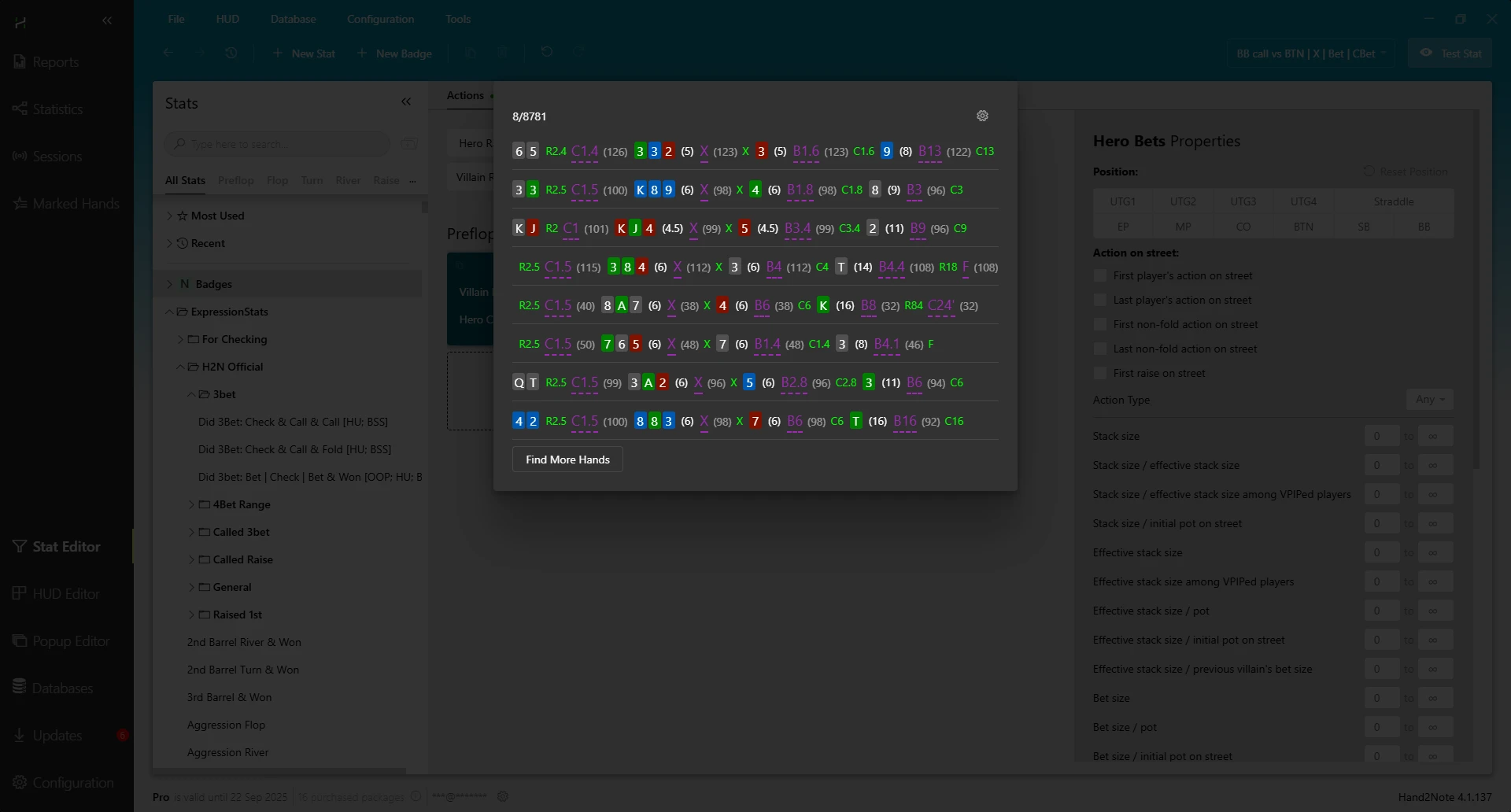
Task: Enable First player's action on street
Action: tap(1100, 275)
